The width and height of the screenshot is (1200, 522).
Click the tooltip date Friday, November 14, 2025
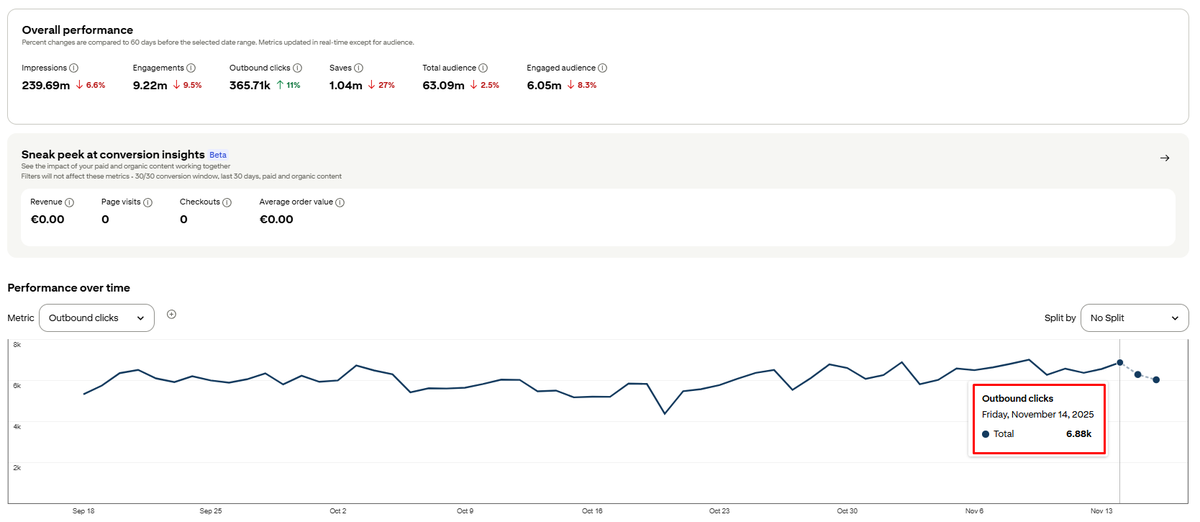coord(1037,413)
